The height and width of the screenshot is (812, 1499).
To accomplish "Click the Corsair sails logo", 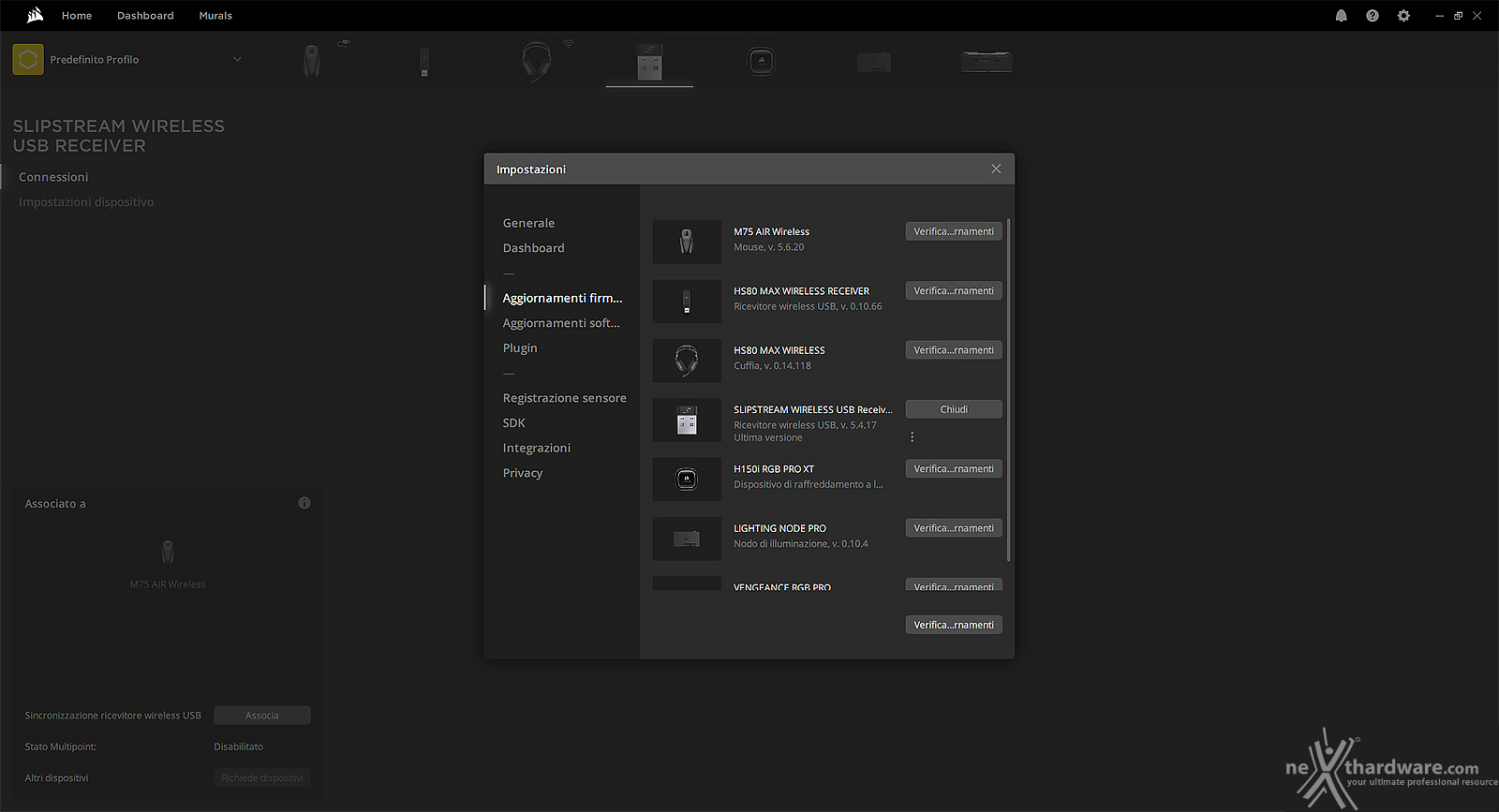I will tap(35, 15).
